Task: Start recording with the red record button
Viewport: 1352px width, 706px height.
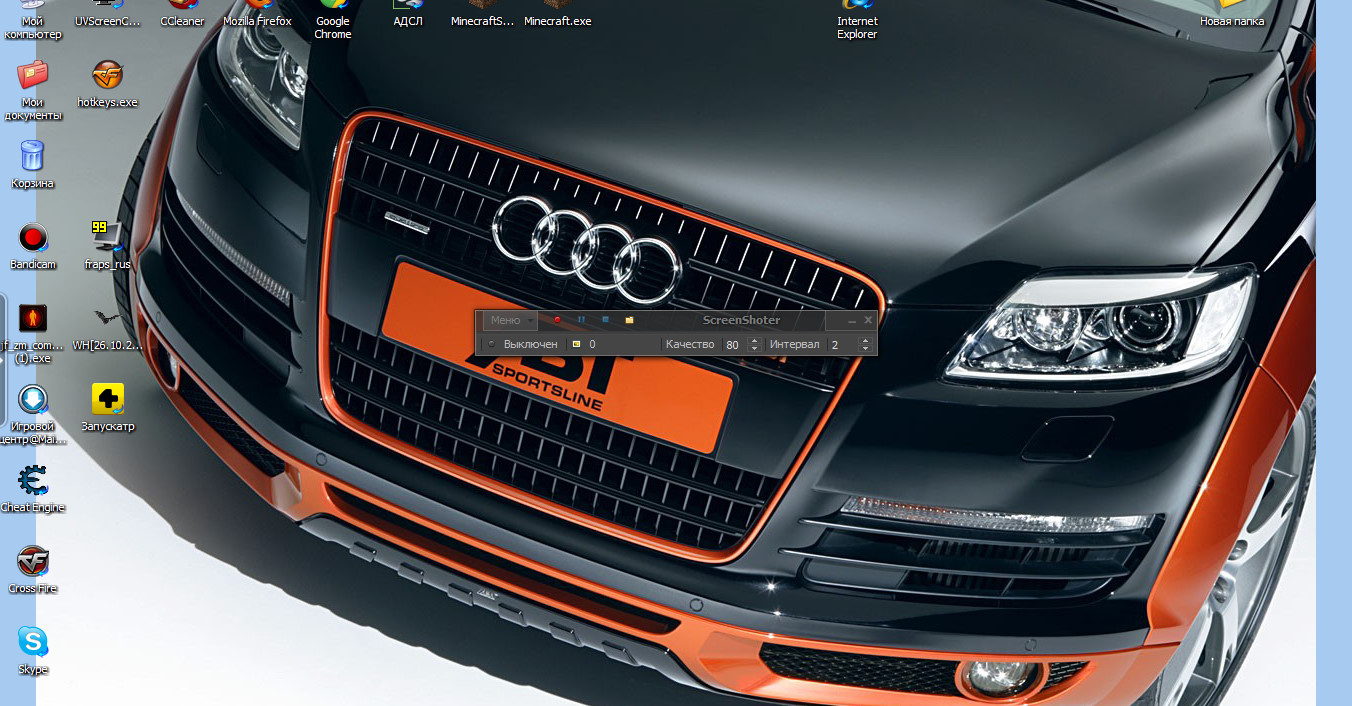Action: point(558,320)
